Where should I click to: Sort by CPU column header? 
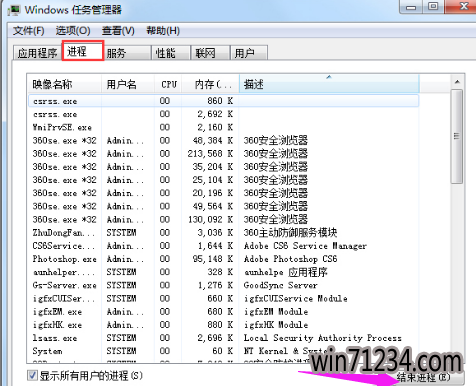pos(168,84)
